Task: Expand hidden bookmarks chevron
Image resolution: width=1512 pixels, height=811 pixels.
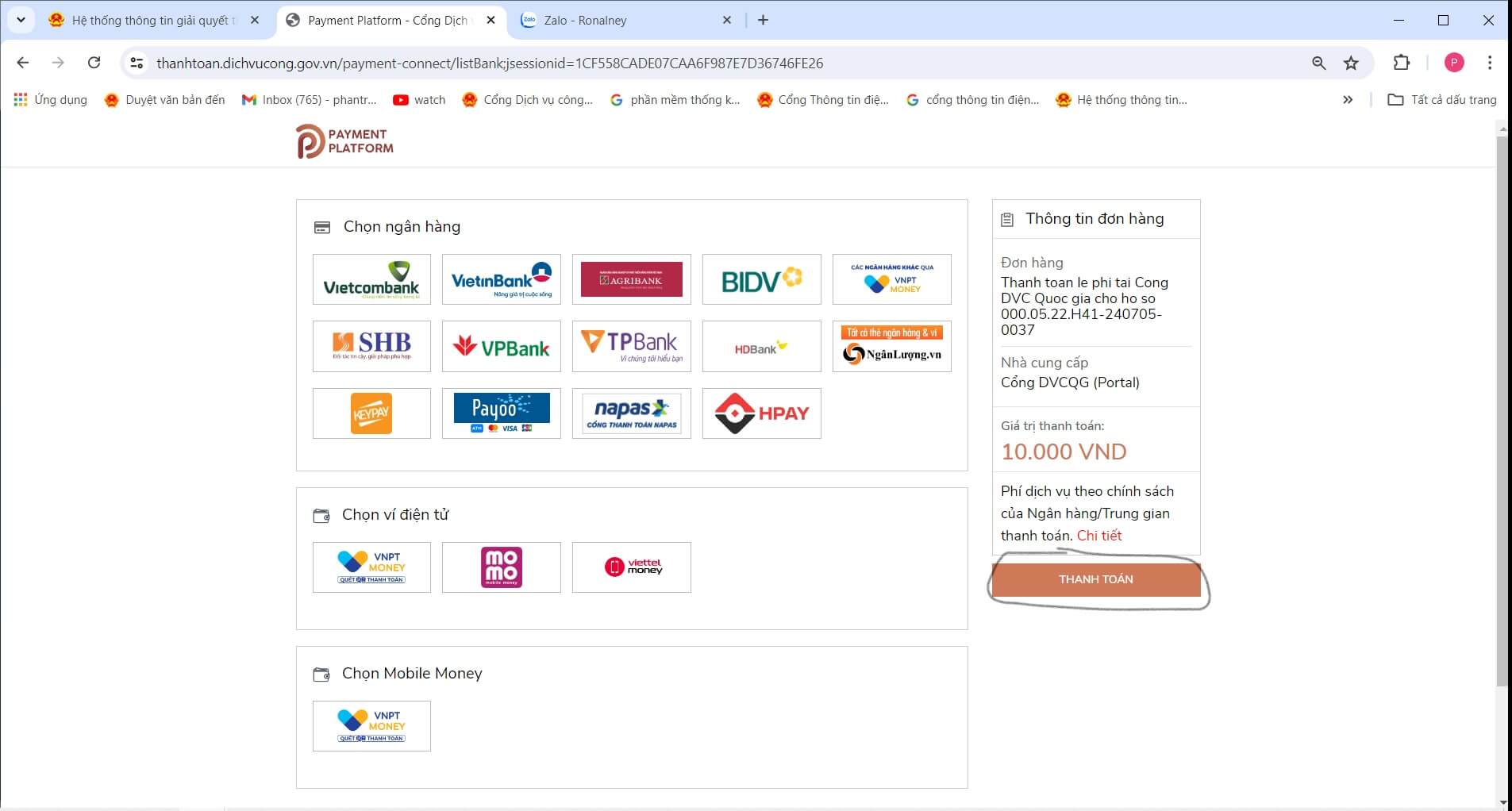Action: pyautogui.click(x=1348, y=100)
